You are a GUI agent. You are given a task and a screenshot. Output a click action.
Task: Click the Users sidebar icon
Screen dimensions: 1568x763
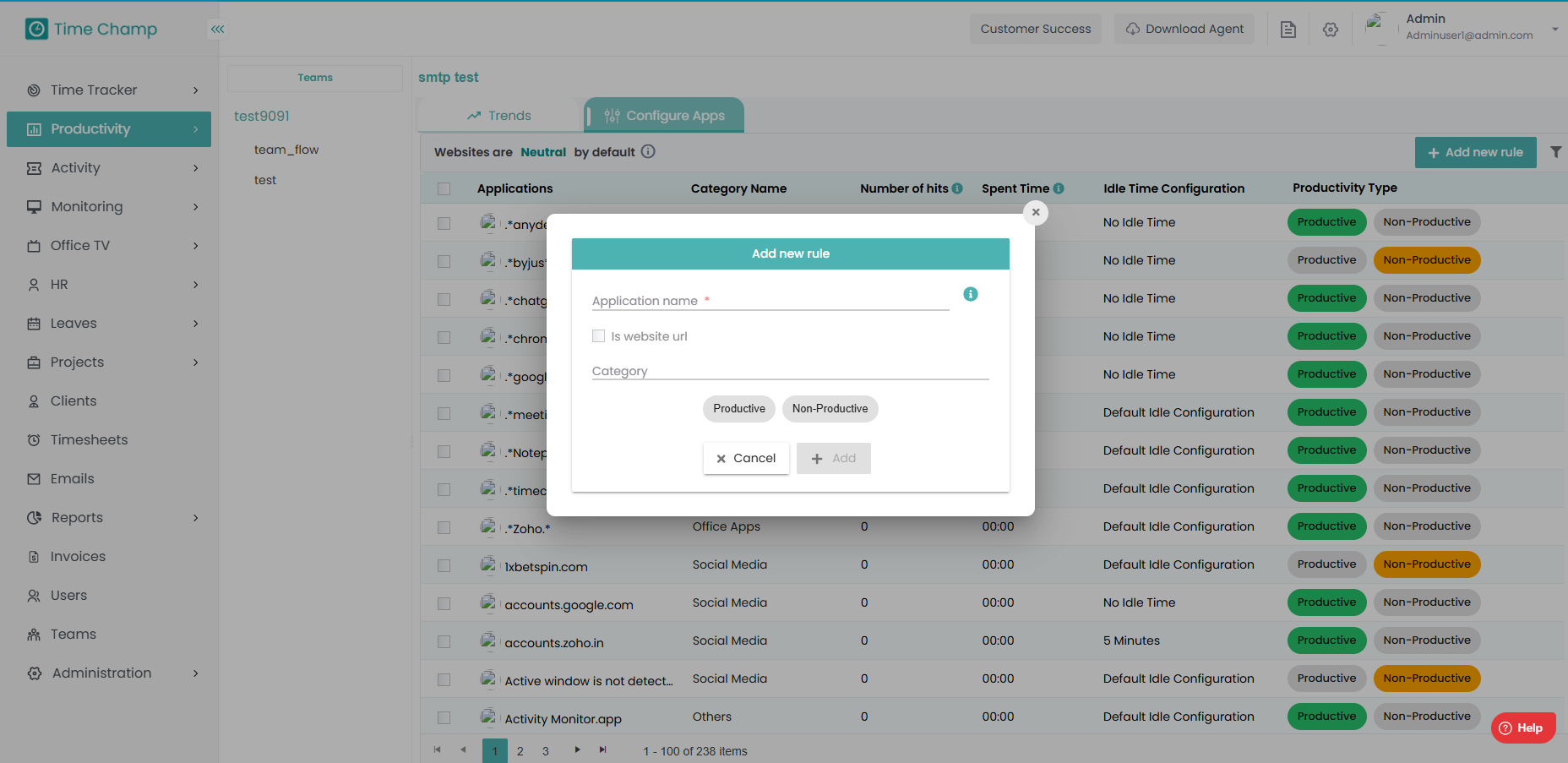coord(34,596)
